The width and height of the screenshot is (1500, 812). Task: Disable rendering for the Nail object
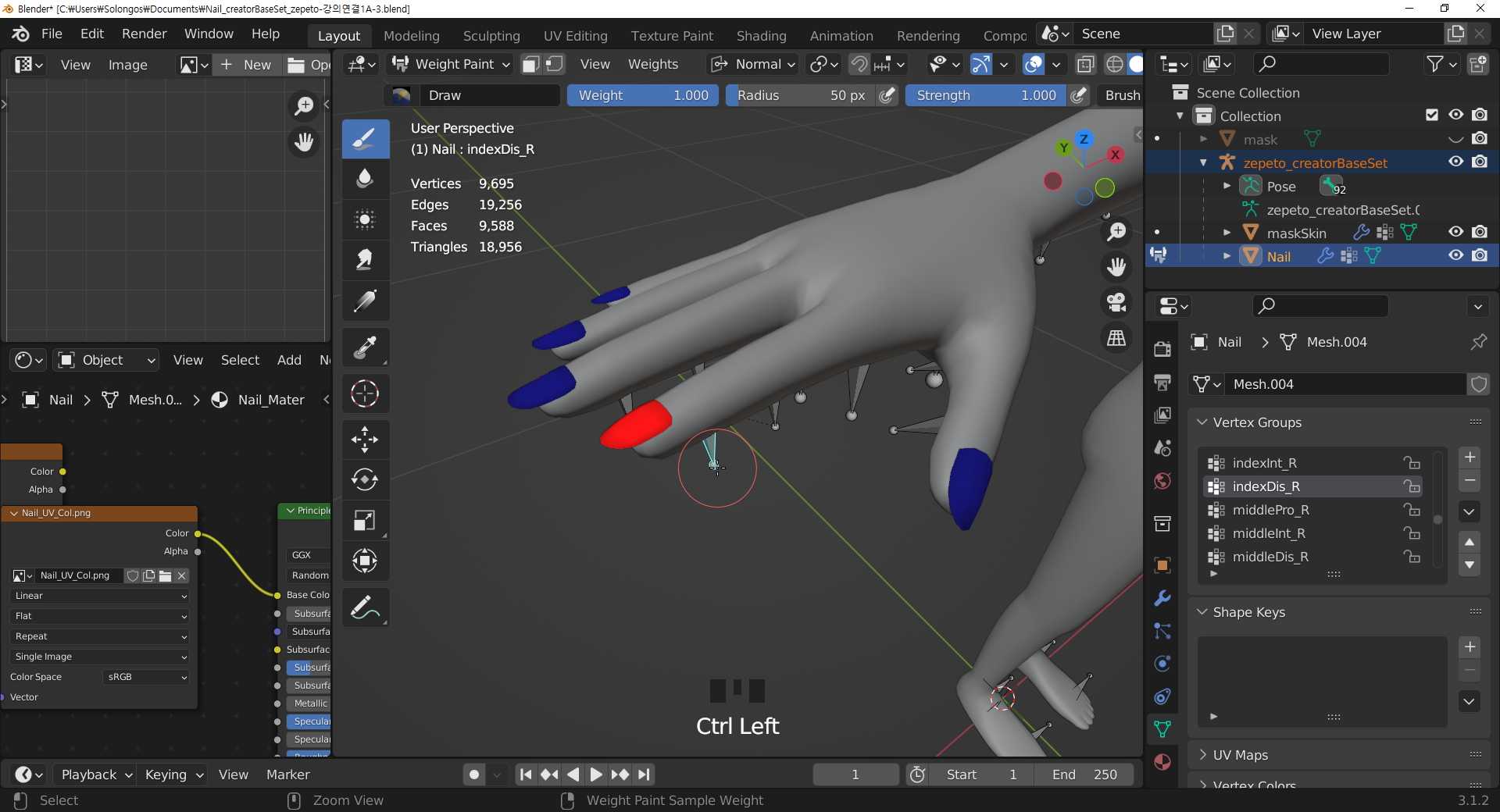(x=1480, y=255)
